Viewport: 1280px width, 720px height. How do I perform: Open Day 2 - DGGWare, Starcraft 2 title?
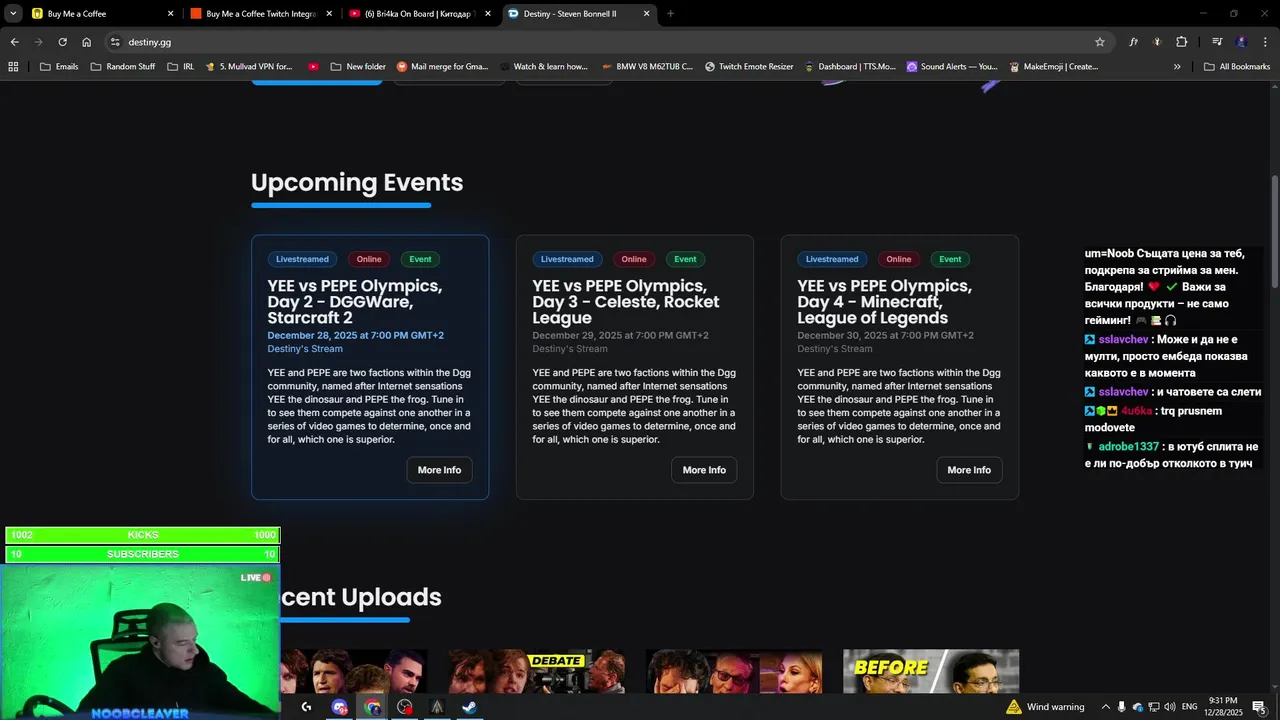click(355, 302)
